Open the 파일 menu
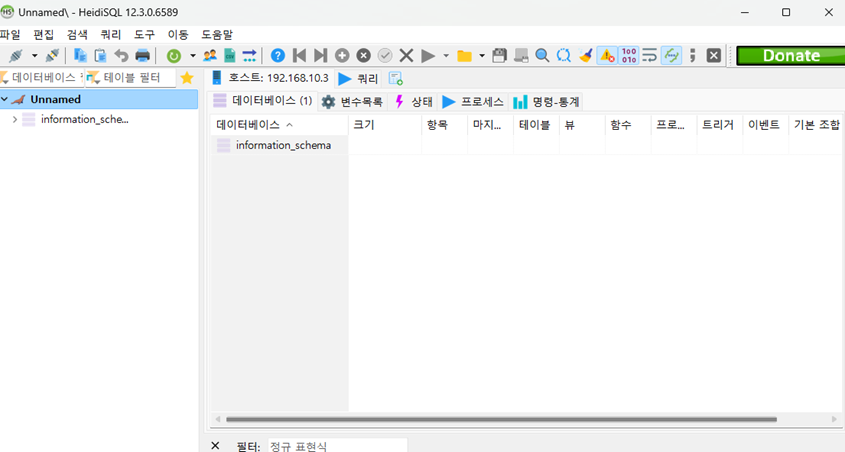845x452 pixels. coord(10,35)
